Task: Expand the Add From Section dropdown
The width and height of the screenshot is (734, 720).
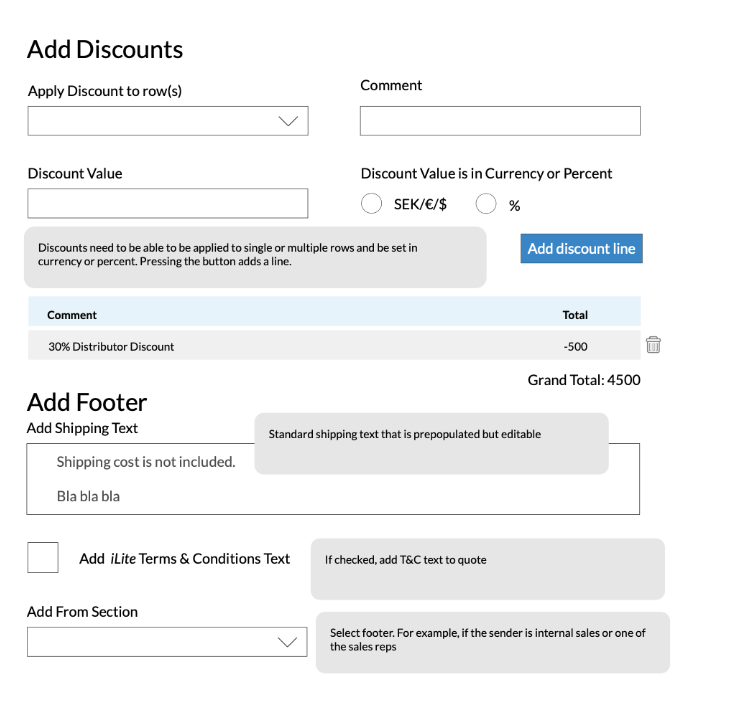Action: [167, 642]
